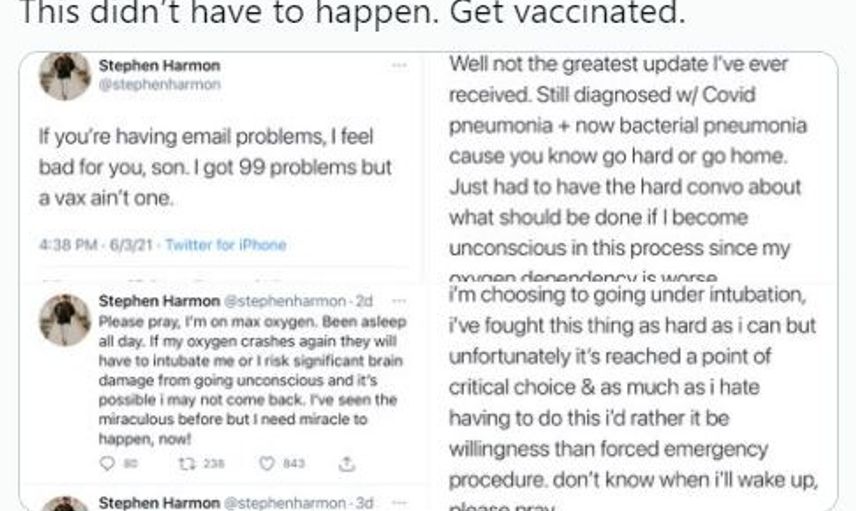The image size is (856, 511).
Task: Open the three-dot menu on the 2d tweet
Action: (x=399, y=301)
